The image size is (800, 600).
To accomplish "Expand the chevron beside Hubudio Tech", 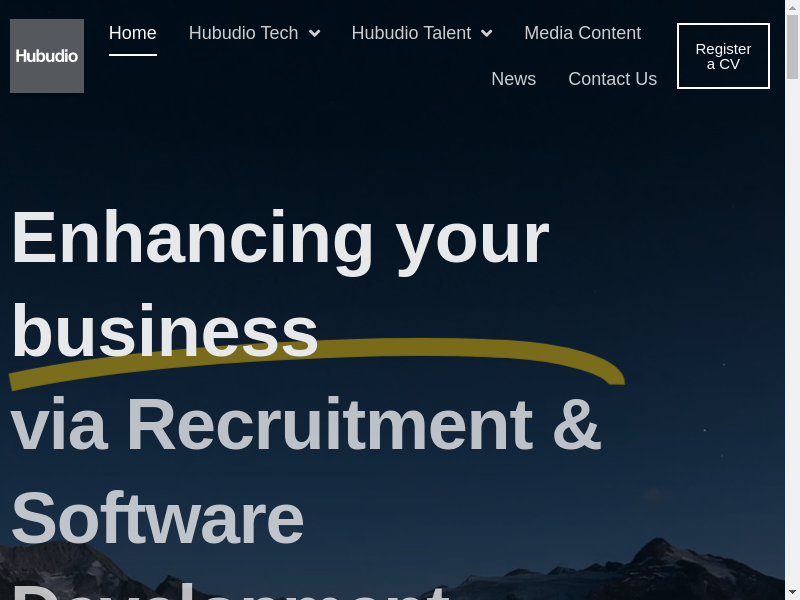I will click(x=315, y=34).
